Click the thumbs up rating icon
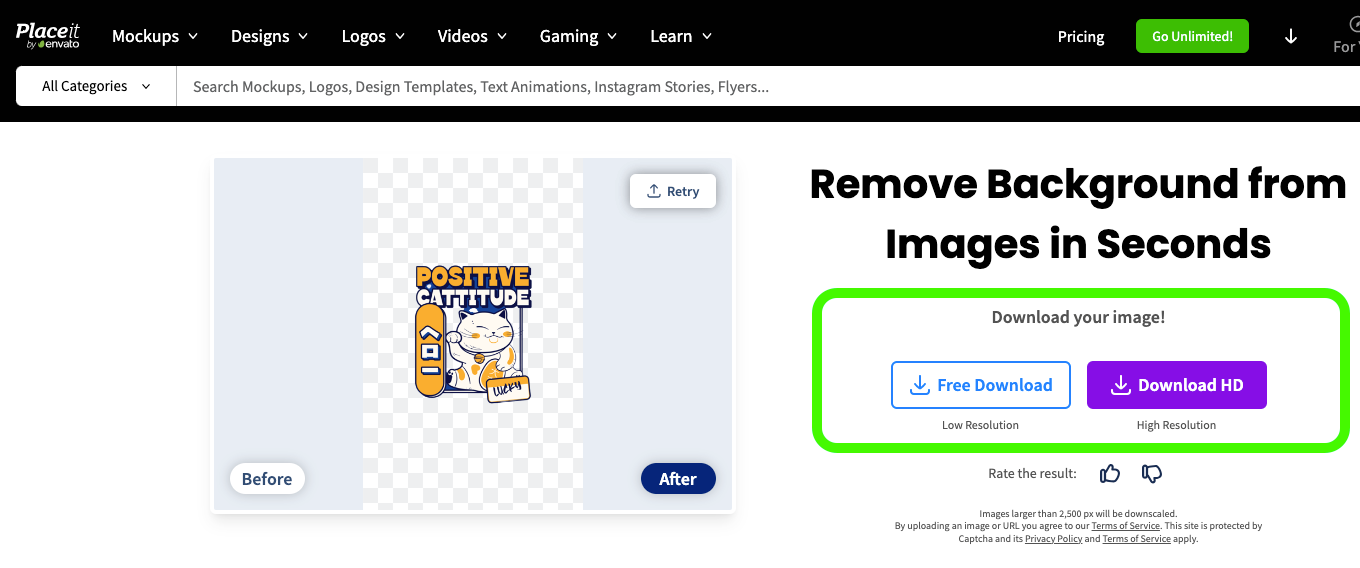The width and height of the screenshot is (1360, 568). [1109, 474]
